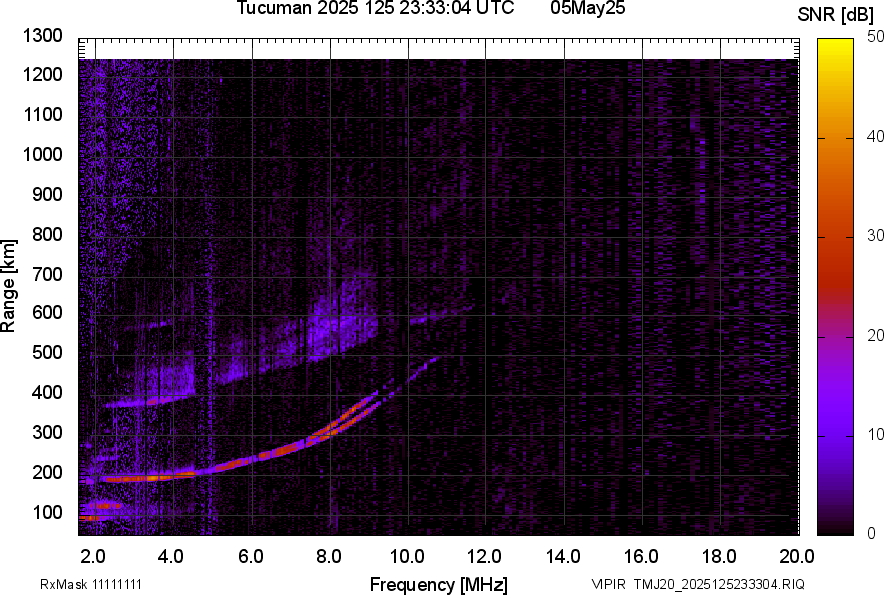
Task: Click the 0 value on the SNR colorbar
Action: pos(872,532)
